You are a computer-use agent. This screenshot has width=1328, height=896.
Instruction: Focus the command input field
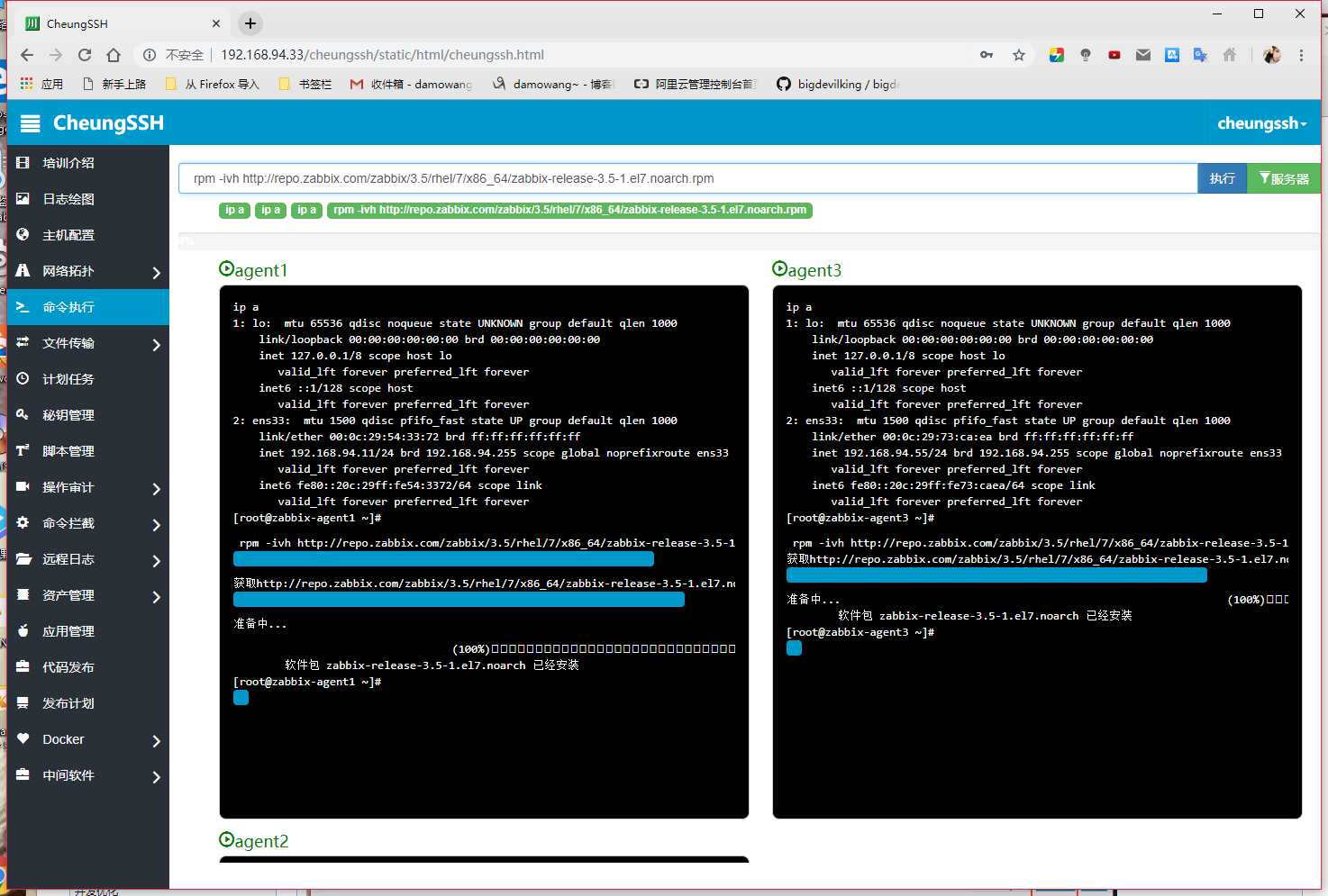[687, 178]
